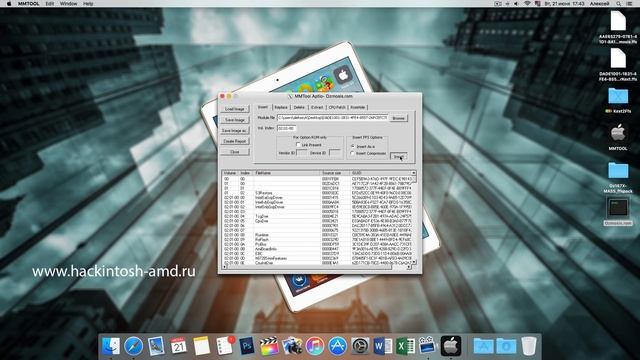Launch Final Cut Pro from dock
Image resolution: width=640 pixels, height=360 pixels.
pyautogui.click(x=269, y=346)
